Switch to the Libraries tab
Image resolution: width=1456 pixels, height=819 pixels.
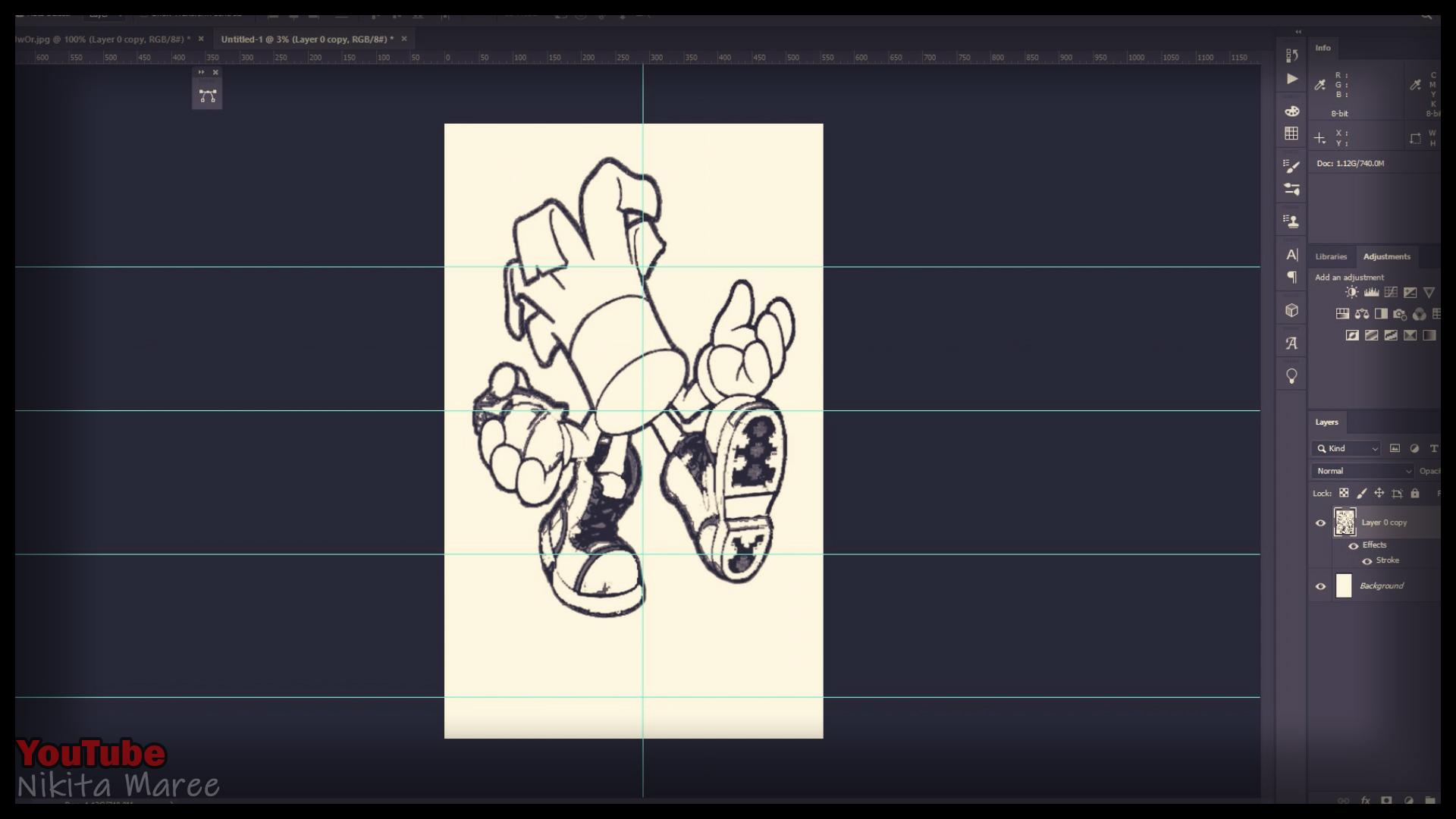(1331, 256)
